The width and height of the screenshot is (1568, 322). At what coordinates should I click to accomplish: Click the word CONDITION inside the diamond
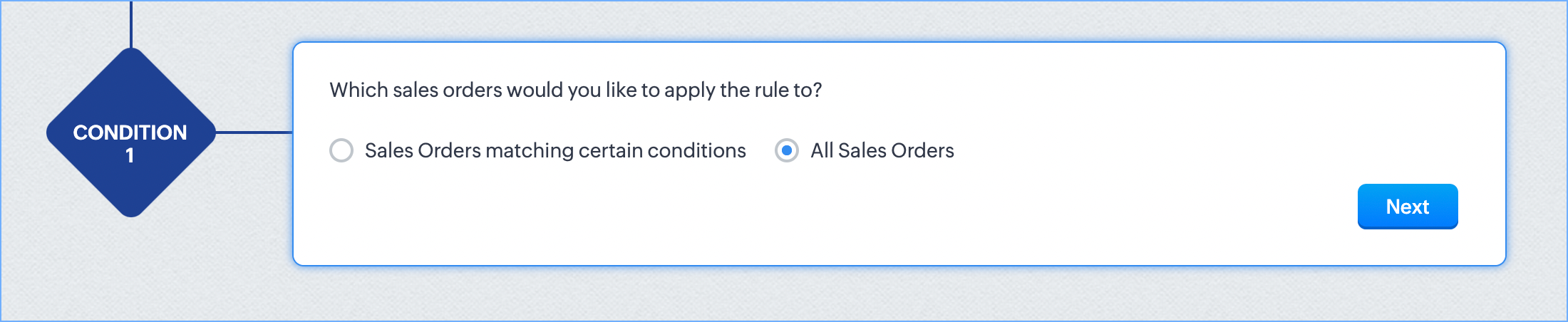coord(130,133)
